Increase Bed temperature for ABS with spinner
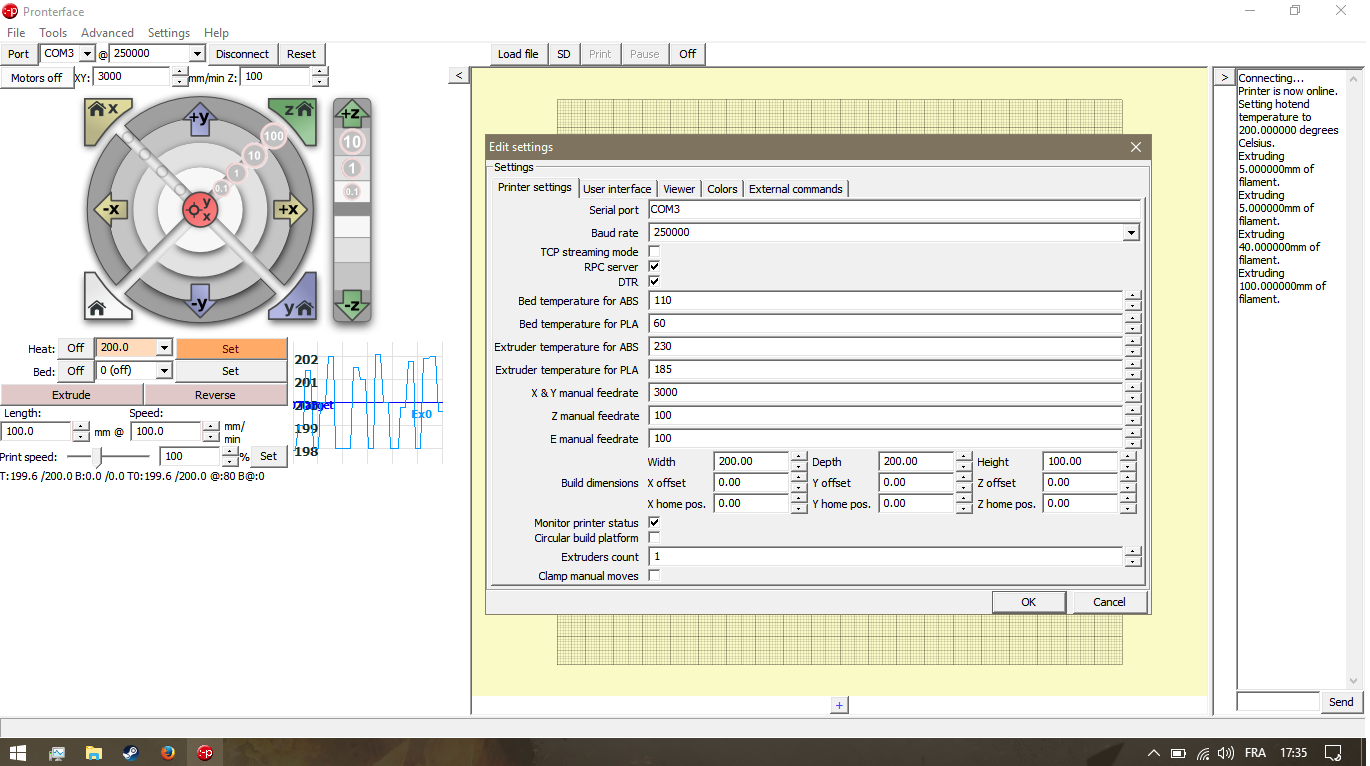The width and height of the screenshot is (1370, 766). point(1132,295)
